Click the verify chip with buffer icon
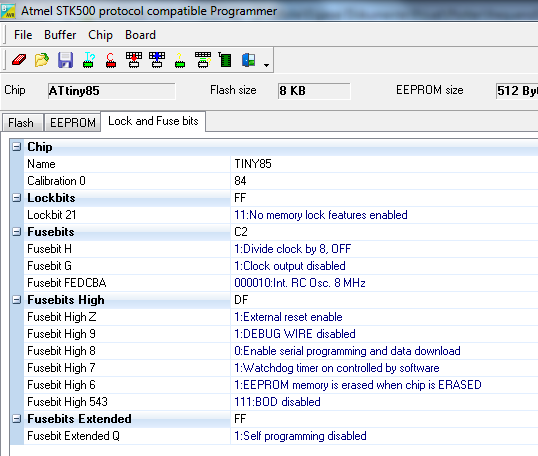 (x=203, y=60)
